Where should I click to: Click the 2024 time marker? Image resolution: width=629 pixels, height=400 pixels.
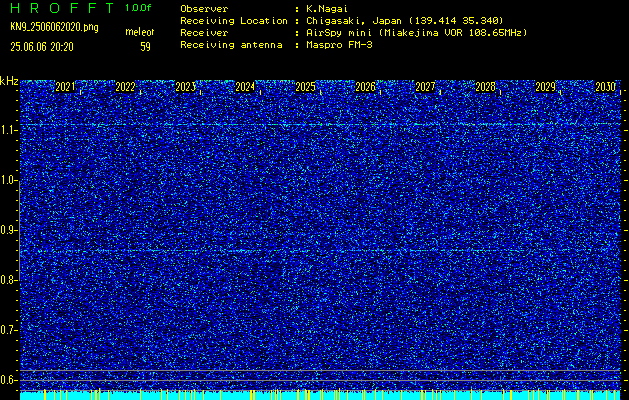[245, 87]
